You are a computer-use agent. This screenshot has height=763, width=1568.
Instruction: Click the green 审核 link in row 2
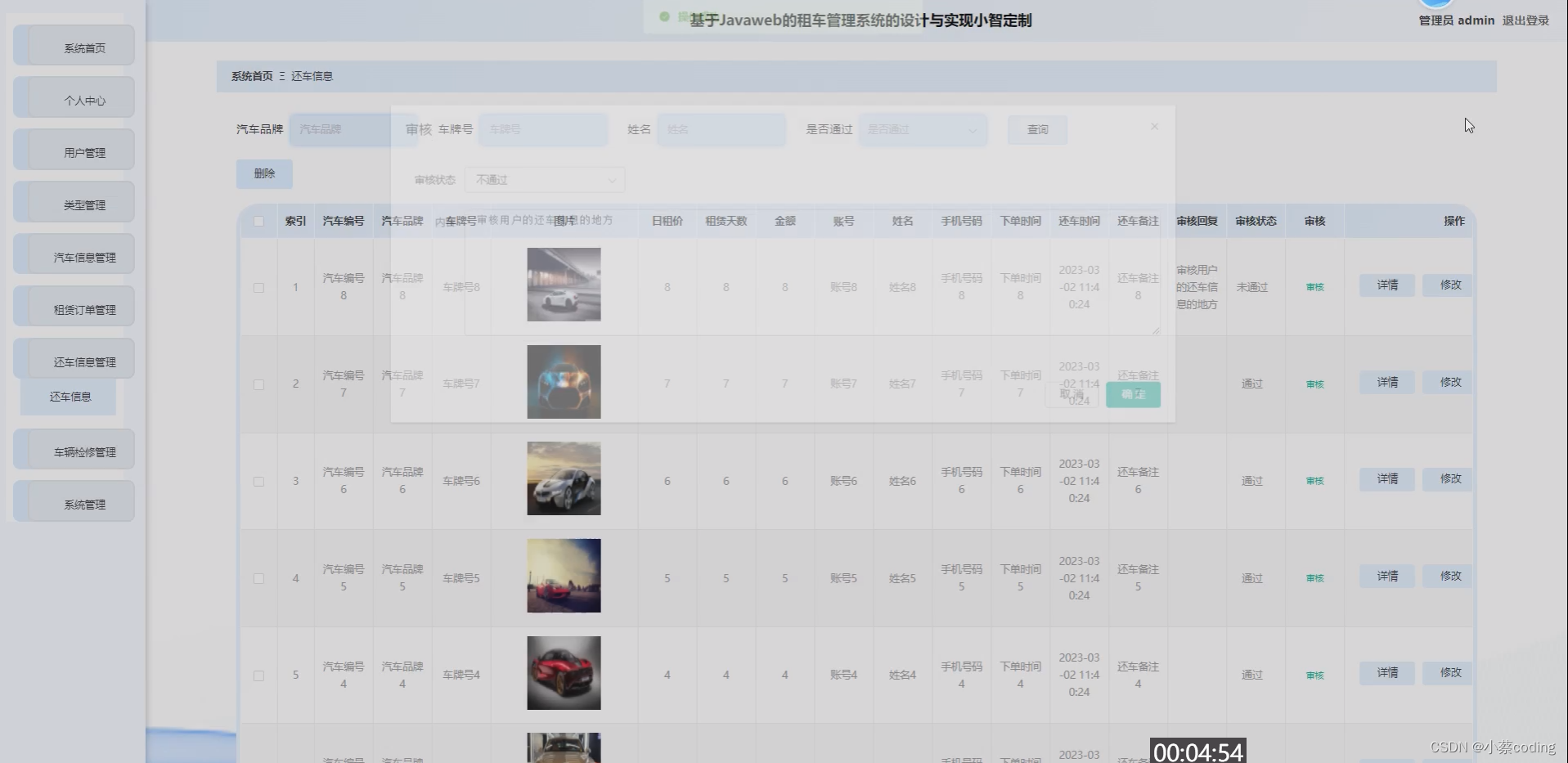[x=1314, y=384]
